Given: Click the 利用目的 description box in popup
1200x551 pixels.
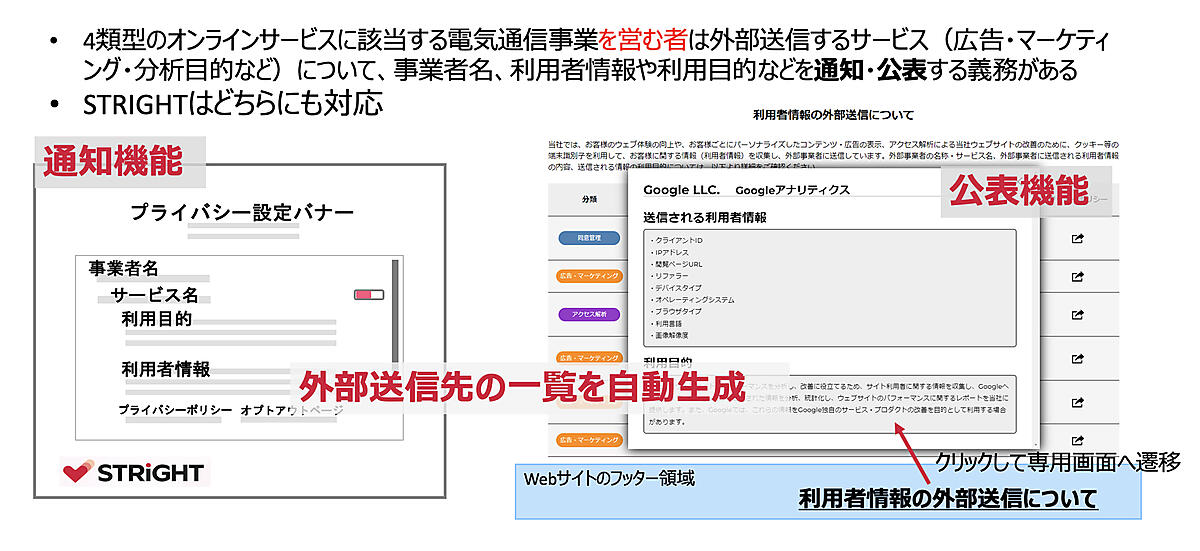Looking at the screenshot, I should (x=830, y=404).
